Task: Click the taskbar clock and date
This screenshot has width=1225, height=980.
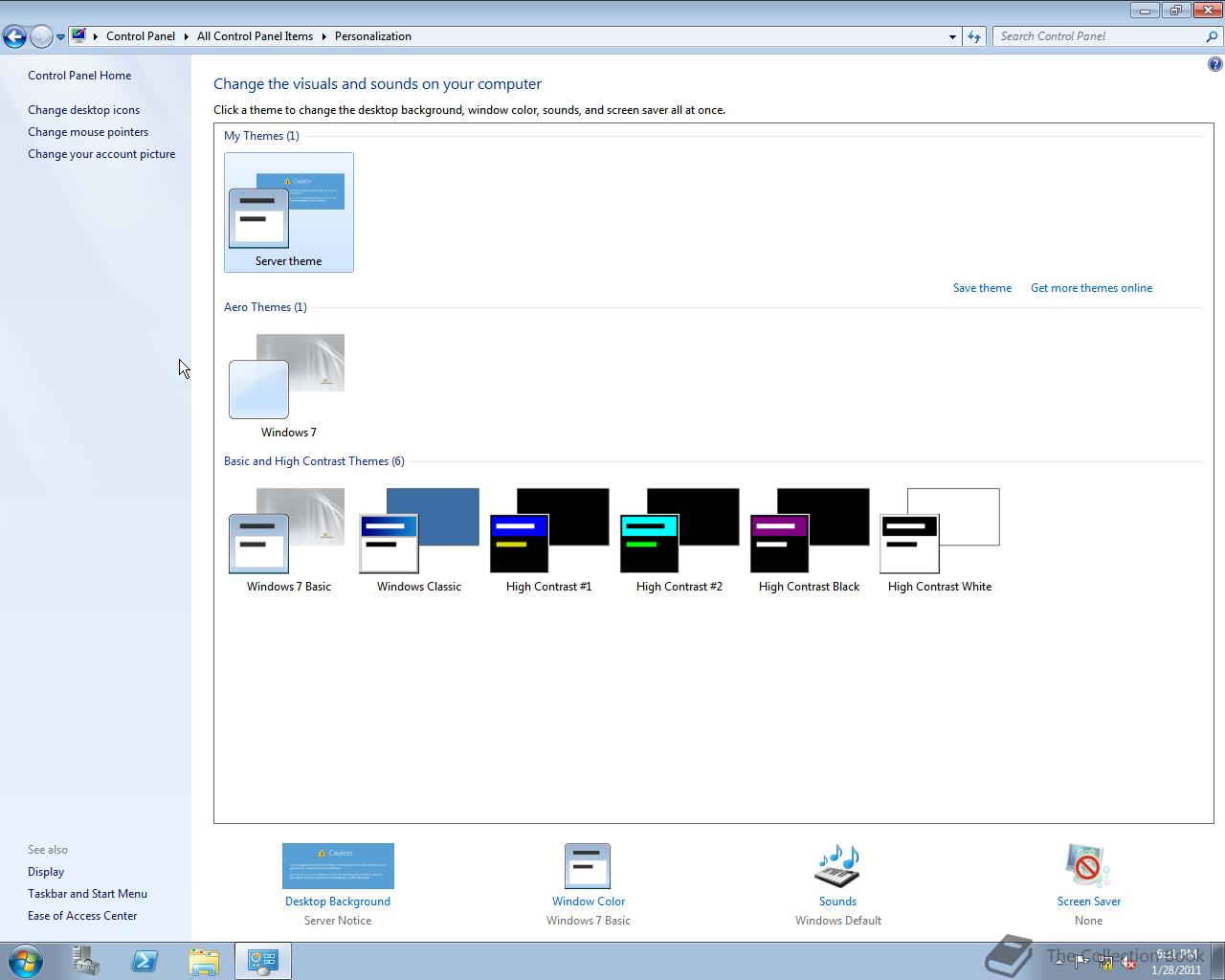Action: [x=1177, y=962]
